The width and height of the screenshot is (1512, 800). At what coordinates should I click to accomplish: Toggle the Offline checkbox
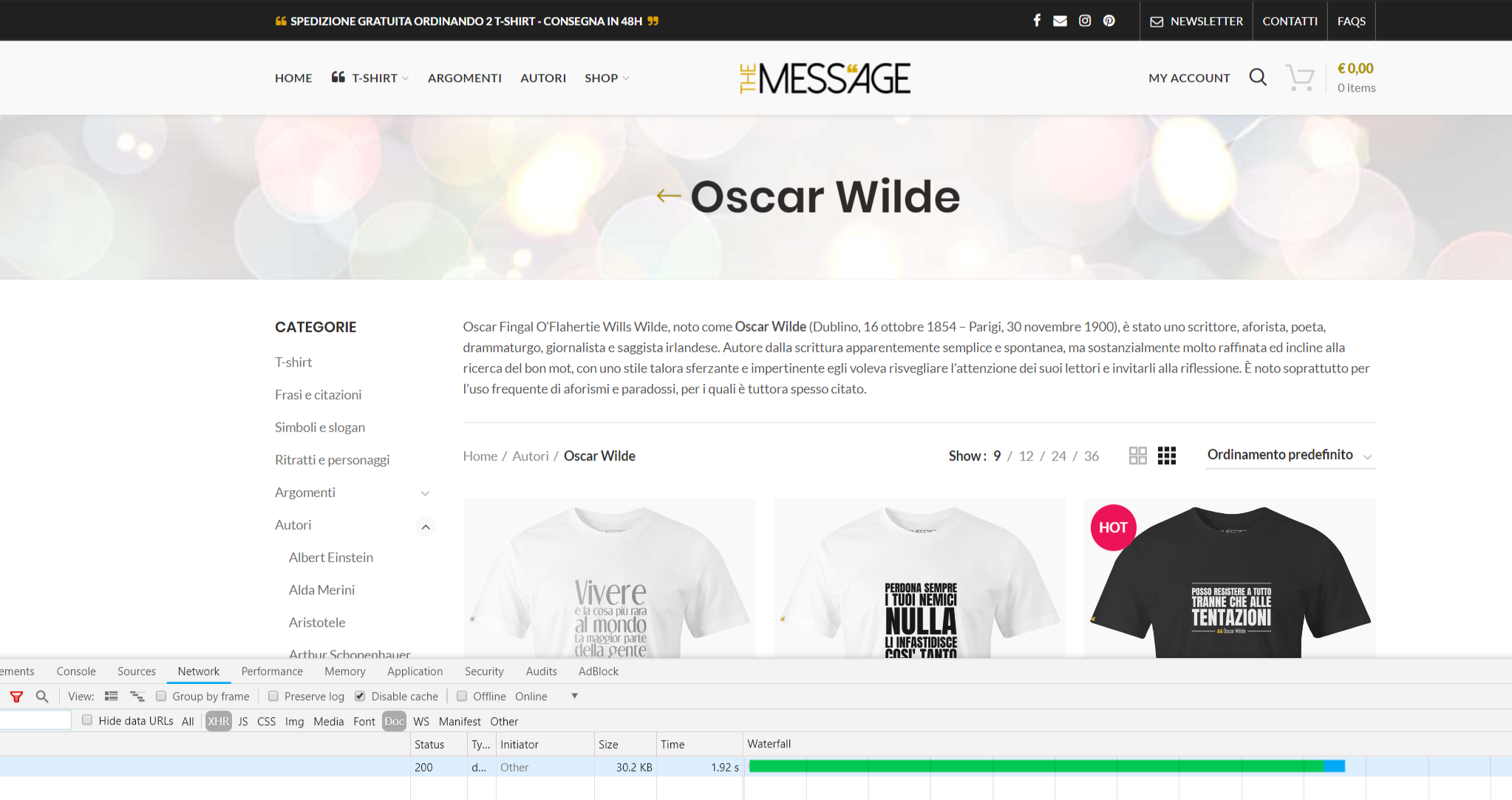coord(462,696)
